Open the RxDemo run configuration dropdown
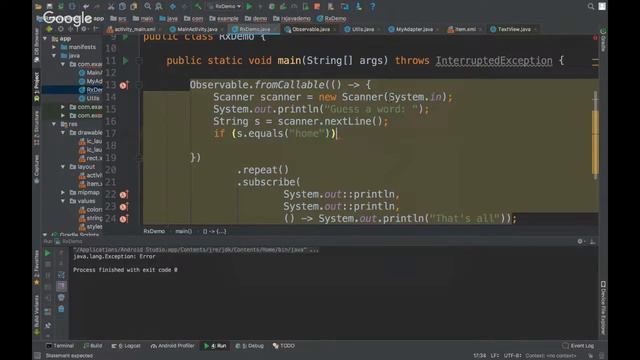Viewport: 640px width, 360px height. 225,7
